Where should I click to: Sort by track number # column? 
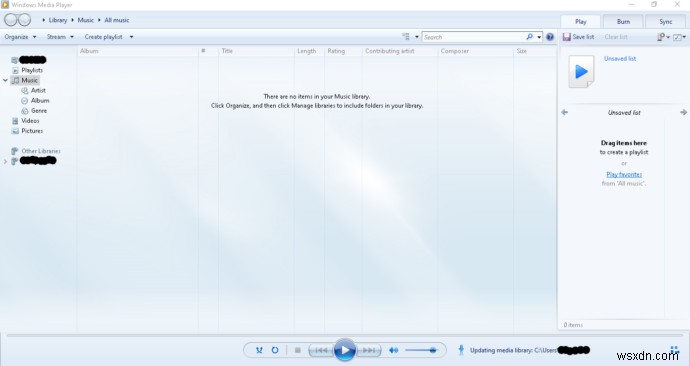(x=208, y=51)
